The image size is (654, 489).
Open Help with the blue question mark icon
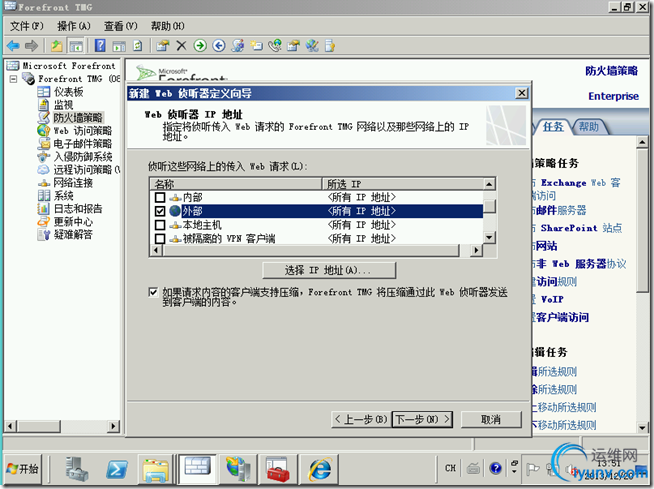100,45
